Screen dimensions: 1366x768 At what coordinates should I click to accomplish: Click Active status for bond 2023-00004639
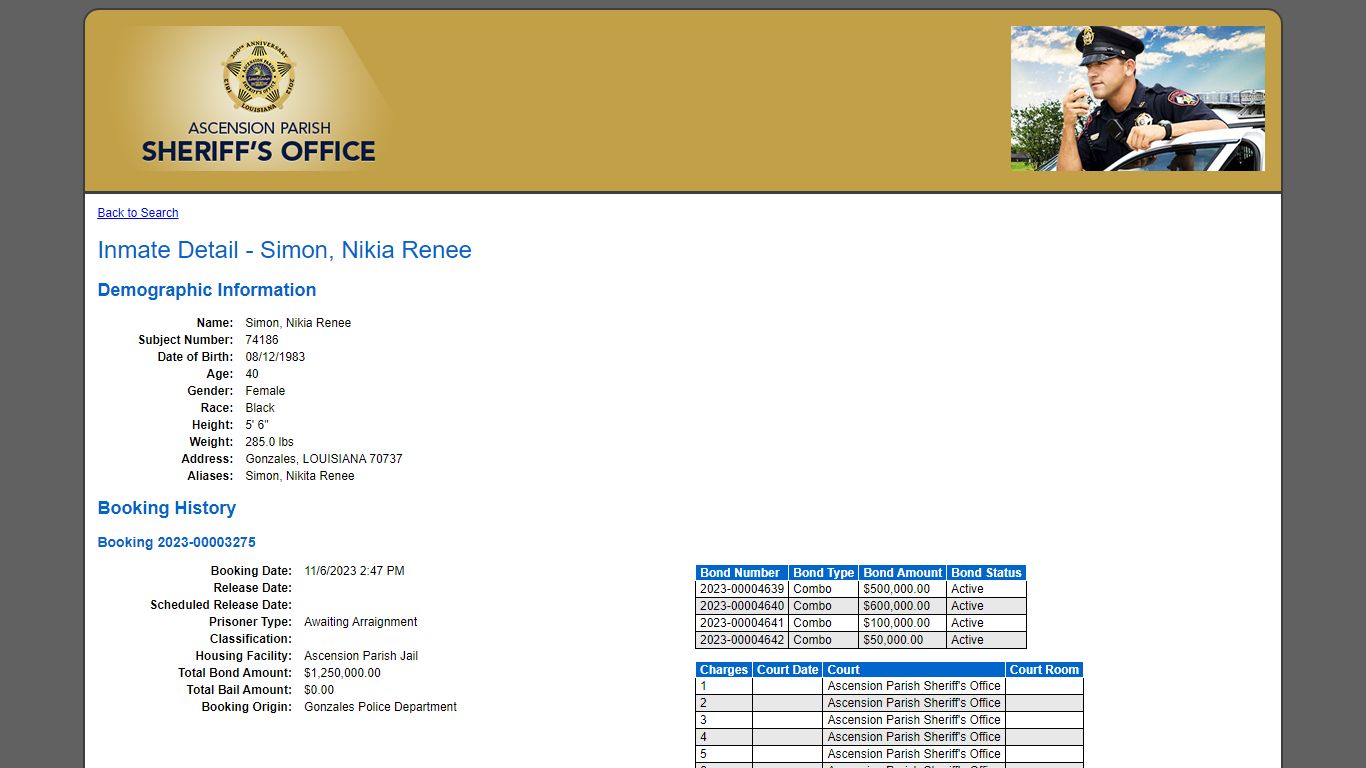pyautogui.click(x=986, y=589)
